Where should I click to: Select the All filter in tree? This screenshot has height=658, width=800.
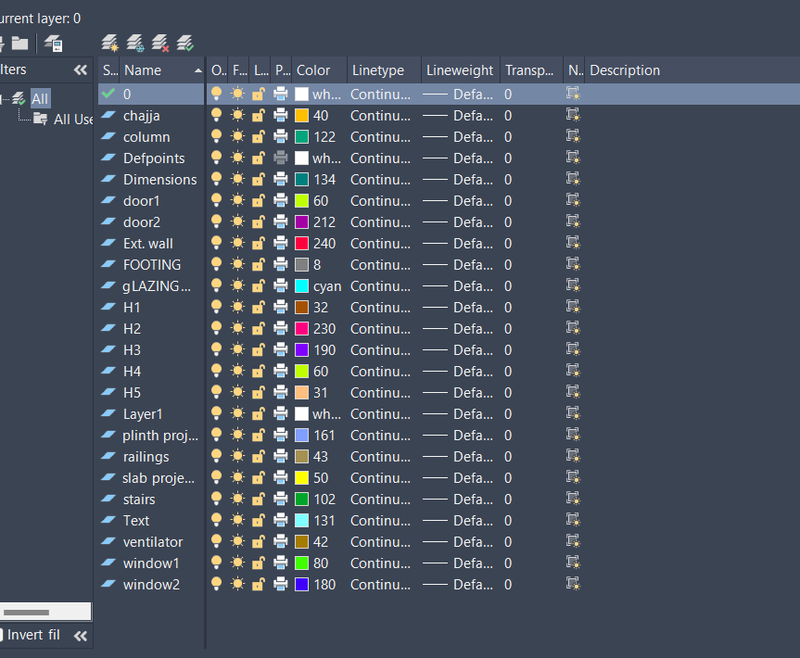point(40,98)
